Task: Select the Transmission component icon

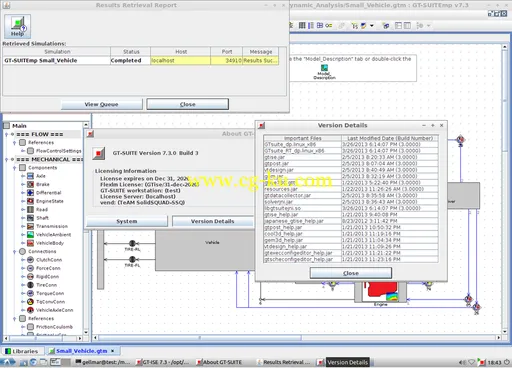Action: click(x=30, y=226)
